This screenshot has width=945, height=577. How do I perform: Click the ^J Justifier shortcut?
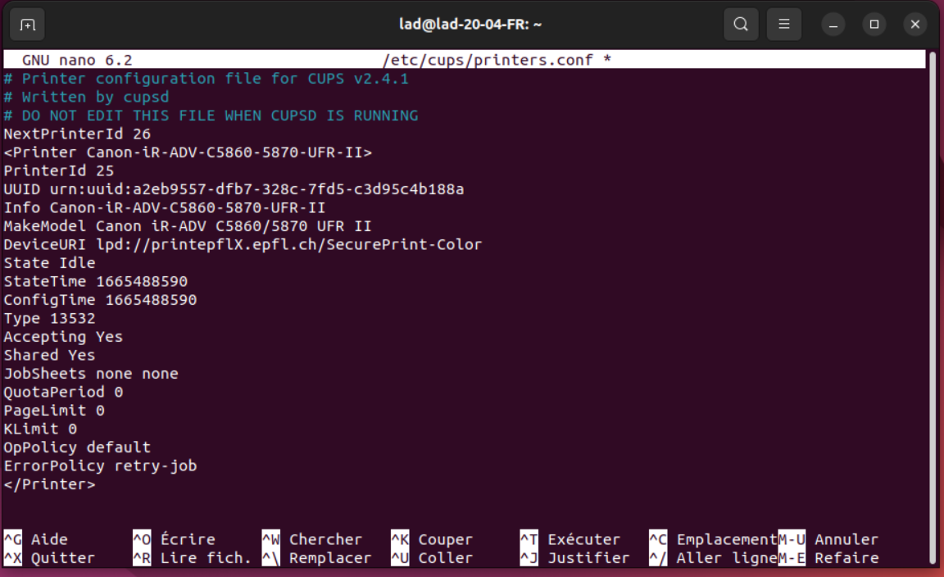click(575, 558)
